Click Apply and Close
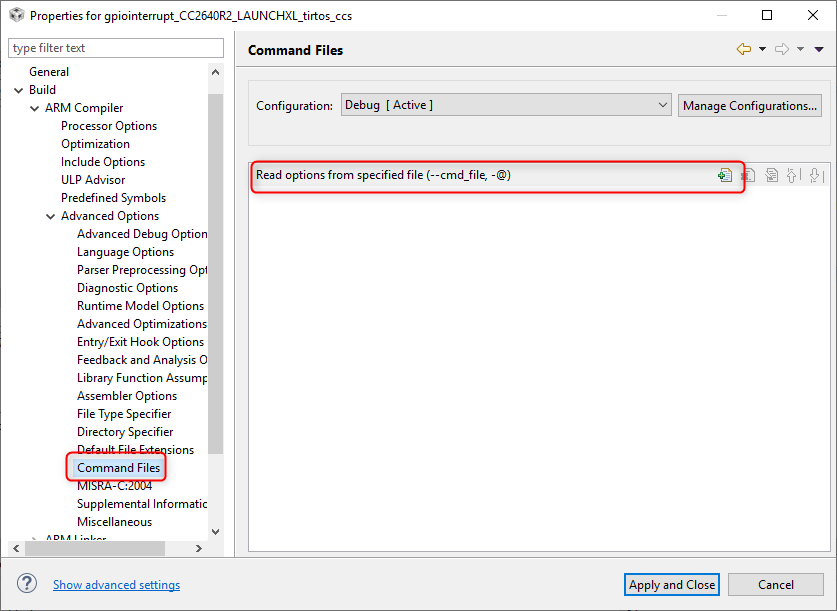The height and width of the screenshot is (611, 837). coord(671,584)
